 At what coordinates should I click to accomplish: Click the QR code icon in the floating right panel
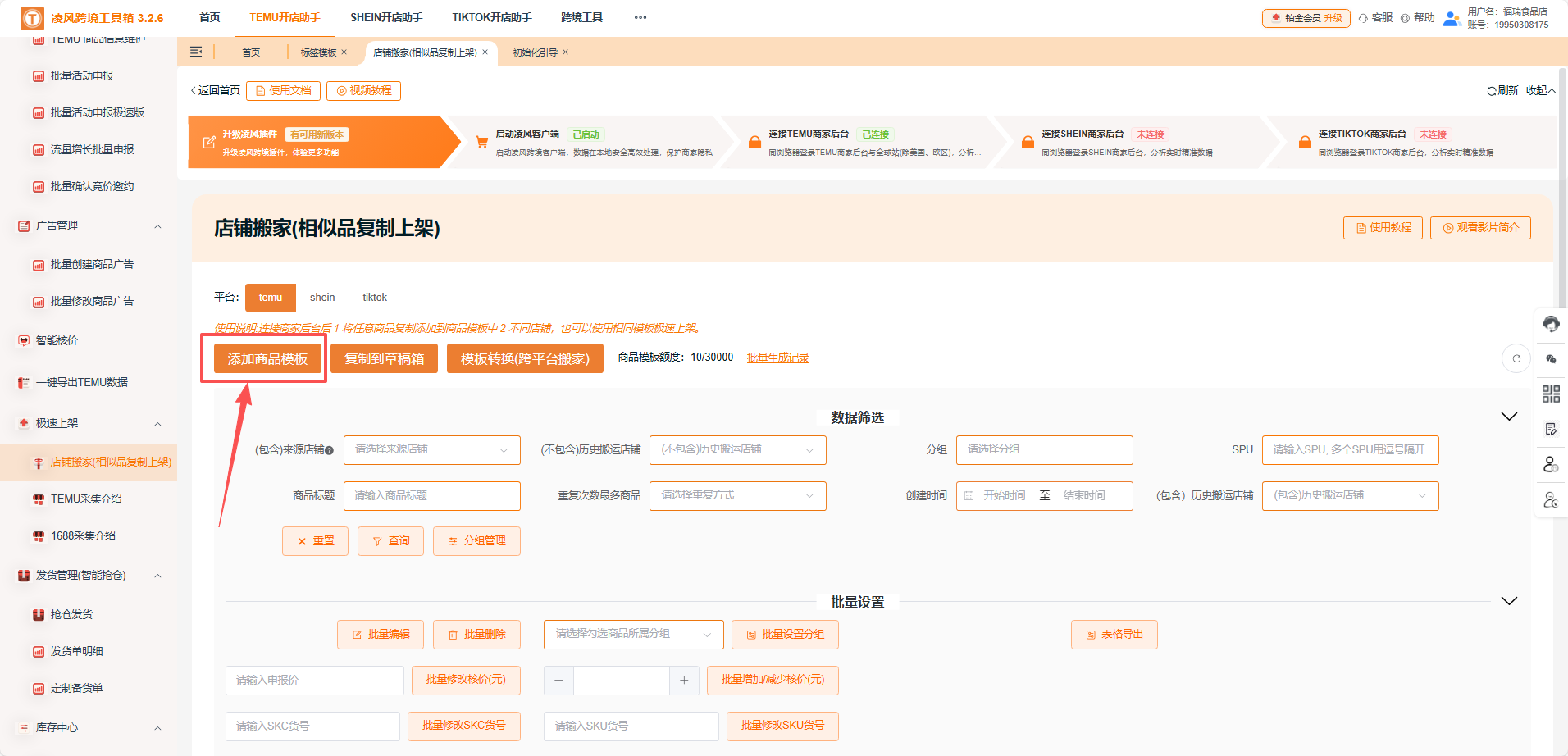click(x=1551, y=394)
